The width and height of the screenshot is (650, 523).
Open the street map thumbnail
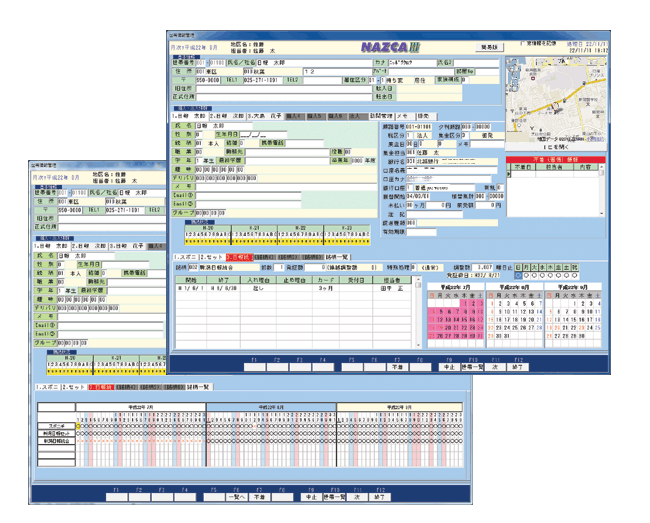(556, 99)
